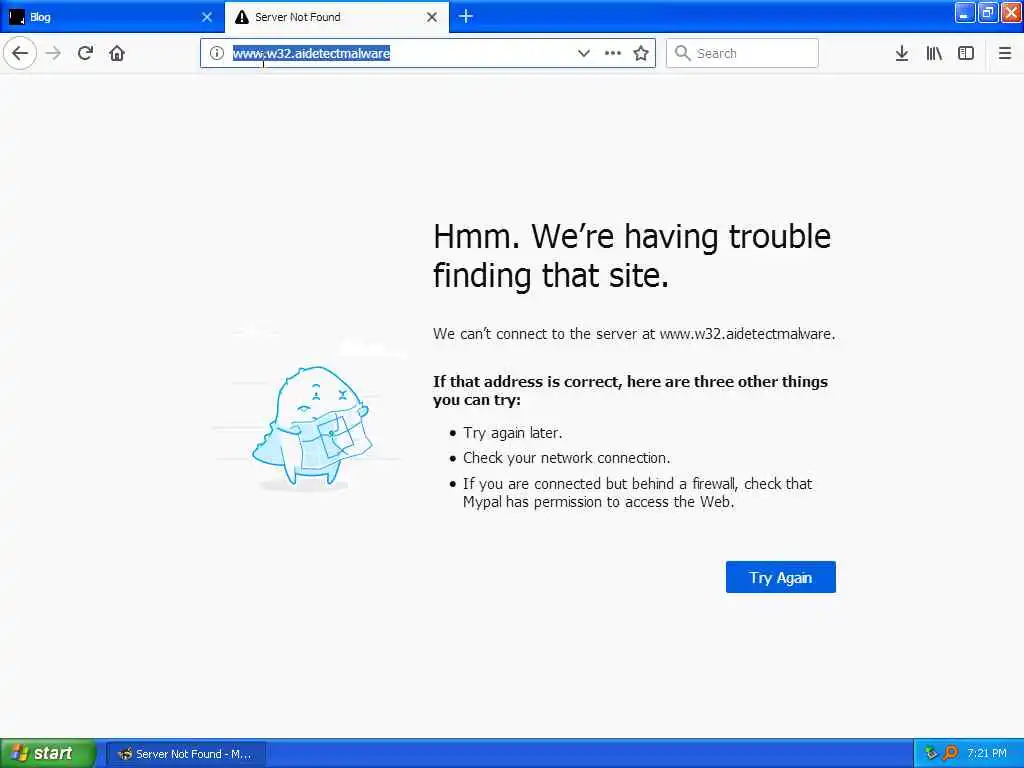Viewport: 1024px width, 768px height.
Task: Select Server Not Found taskbar item
Action: pyautogui.click(x=185, y=754)
